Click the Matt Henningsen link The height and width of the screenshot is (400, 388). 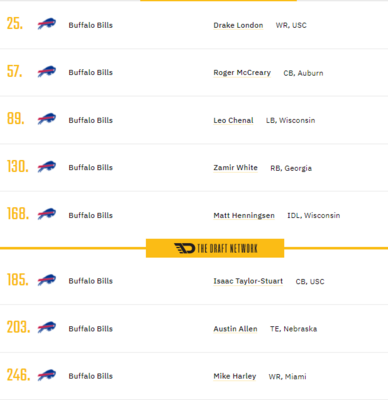(x=244, y=216)
